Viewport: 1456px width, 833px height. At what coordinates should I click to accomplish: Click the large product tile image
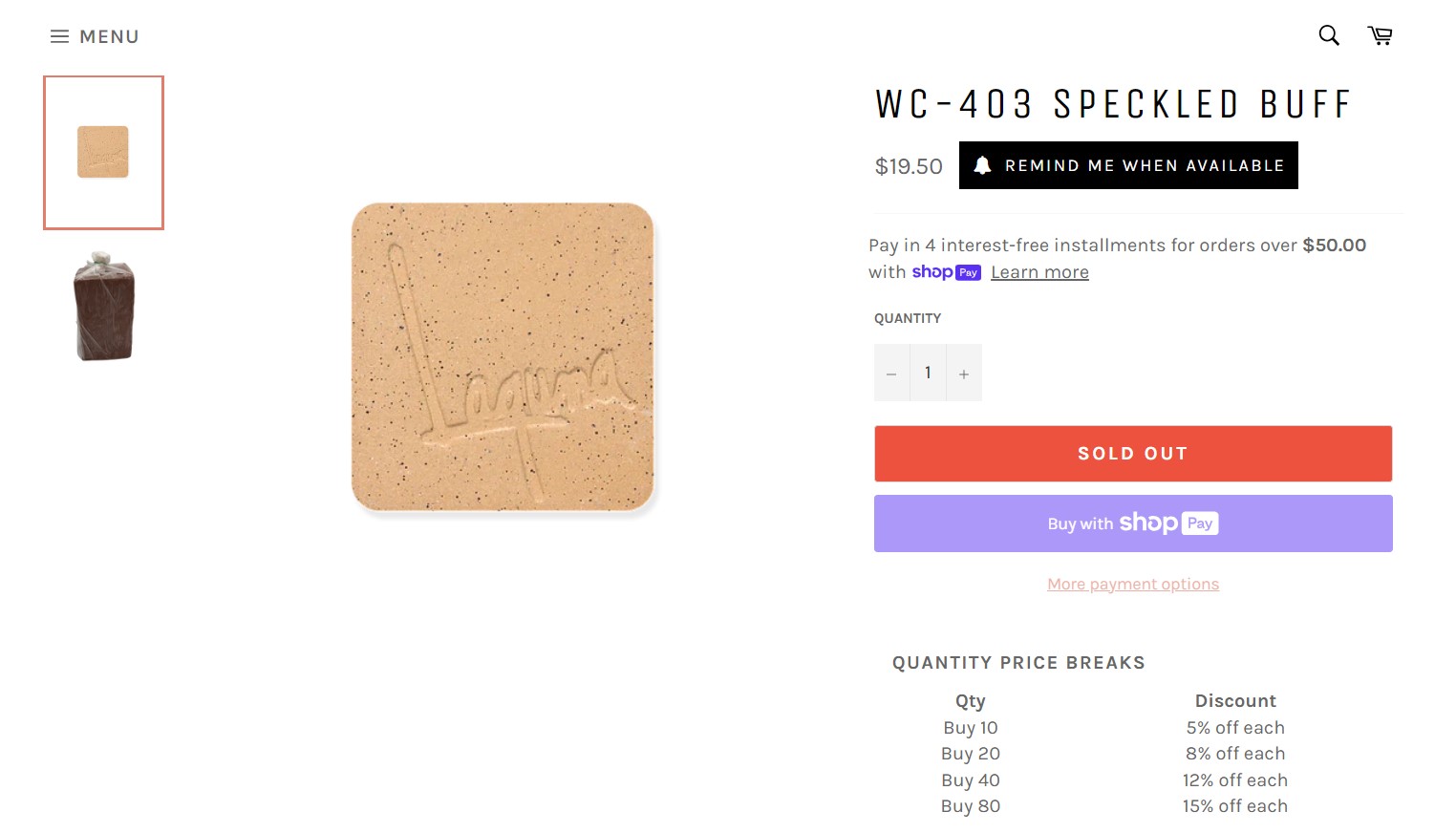[503, 356]
